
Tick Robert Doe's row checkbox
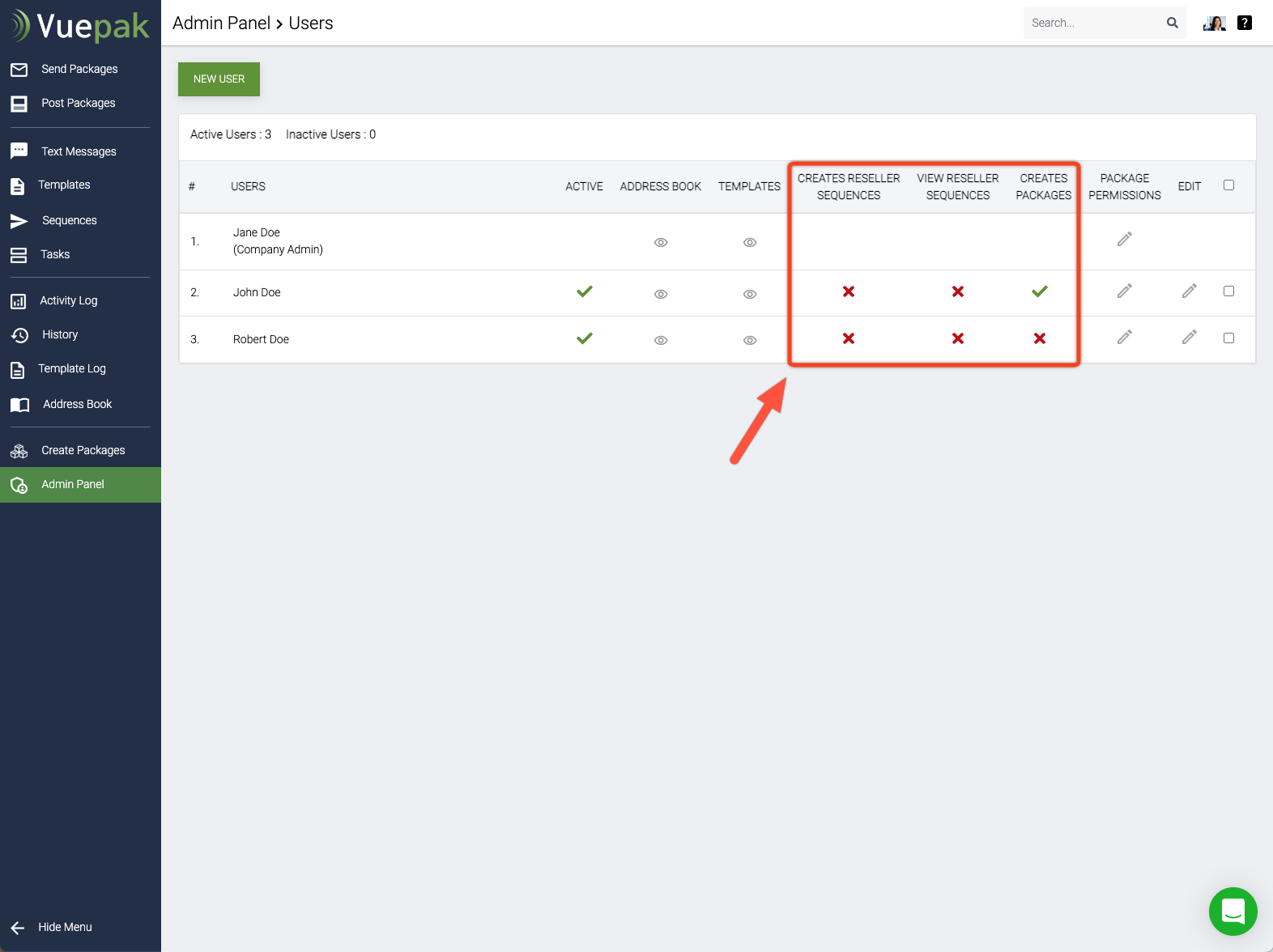pos(1228,338)
